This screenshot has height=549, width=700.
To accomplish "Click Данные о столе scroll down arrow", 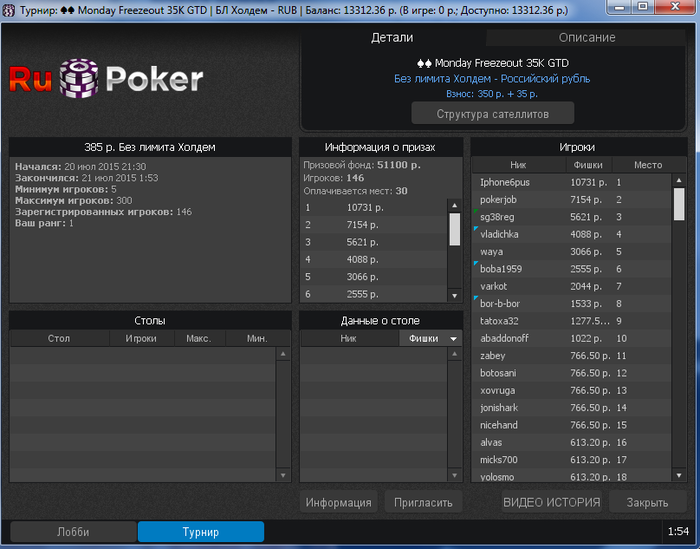I will point(454,475).
